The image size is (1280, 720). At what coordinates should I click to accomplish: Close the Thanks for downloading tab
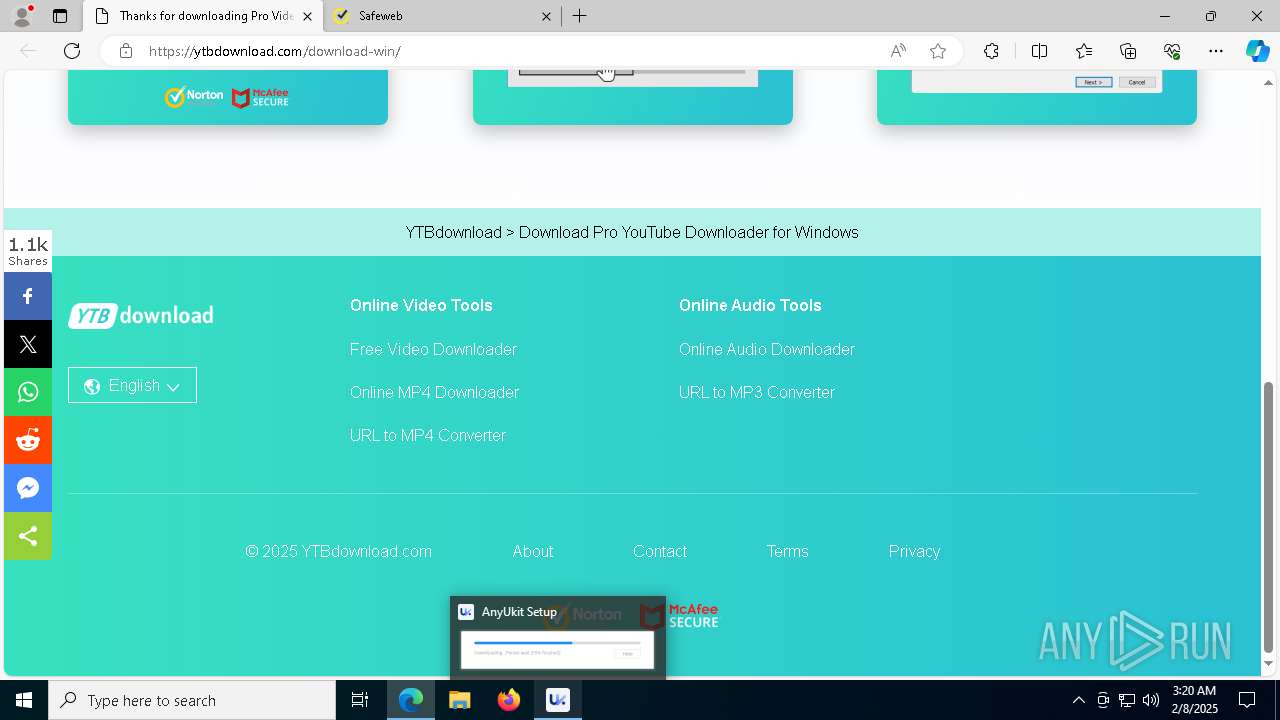point(308,16)
